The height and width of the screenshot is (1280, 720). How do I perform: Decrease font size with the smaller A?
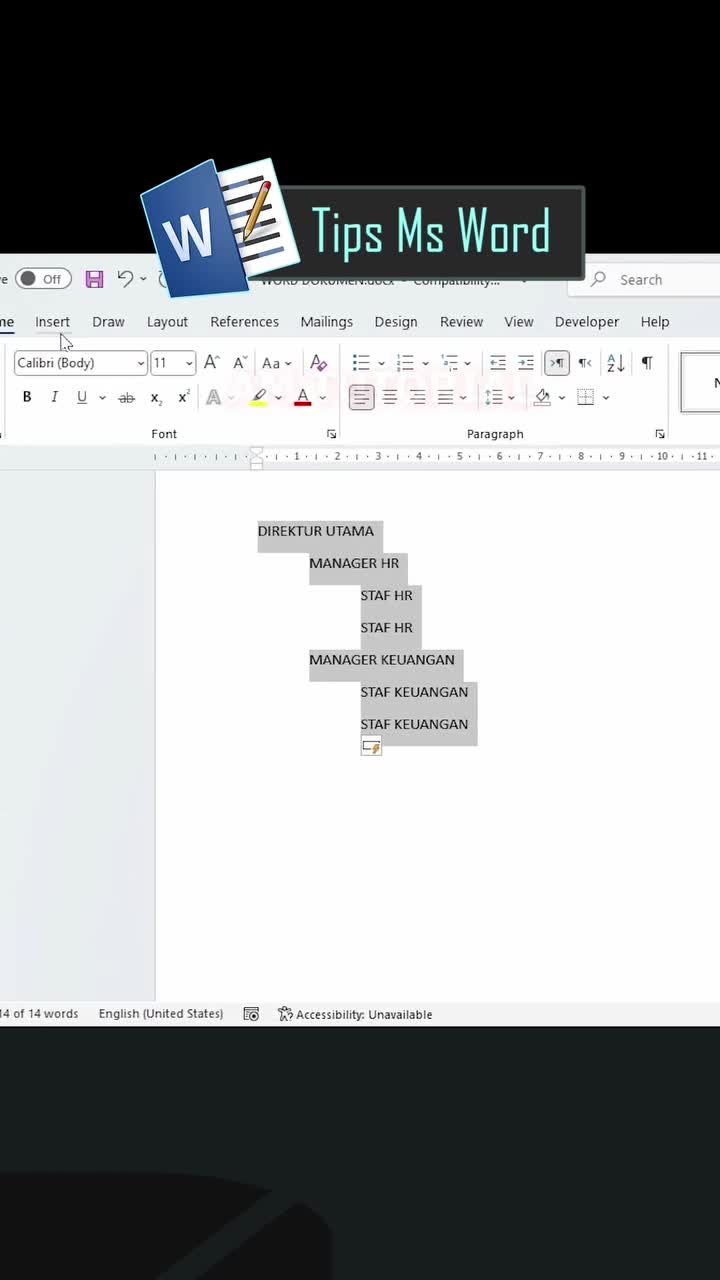tap(239, 362)
